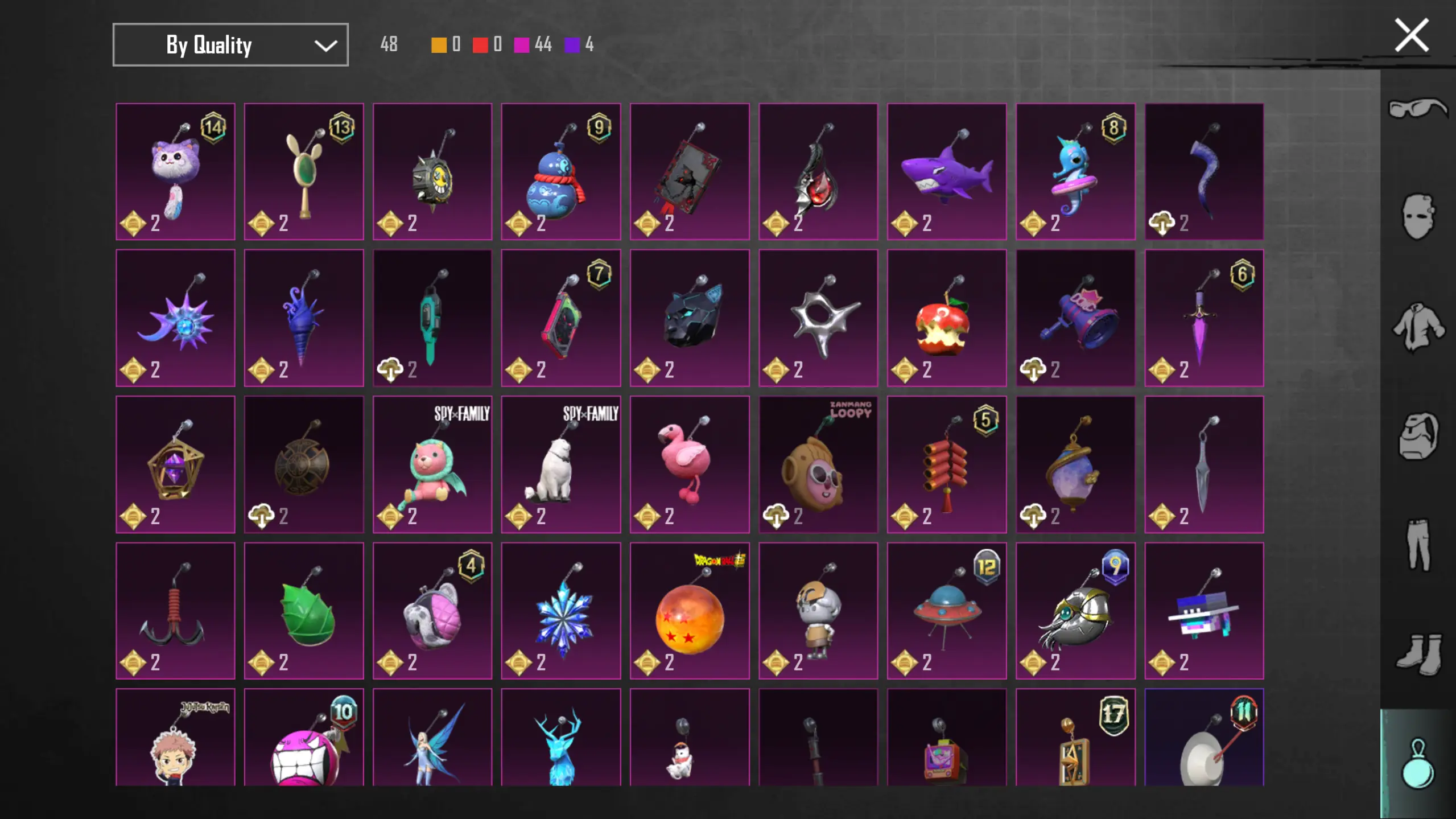The height and width of the screenshot is (819, 1456).
Task: Select the jacket outfit category icon
Action: click(x=1417, y=326)
